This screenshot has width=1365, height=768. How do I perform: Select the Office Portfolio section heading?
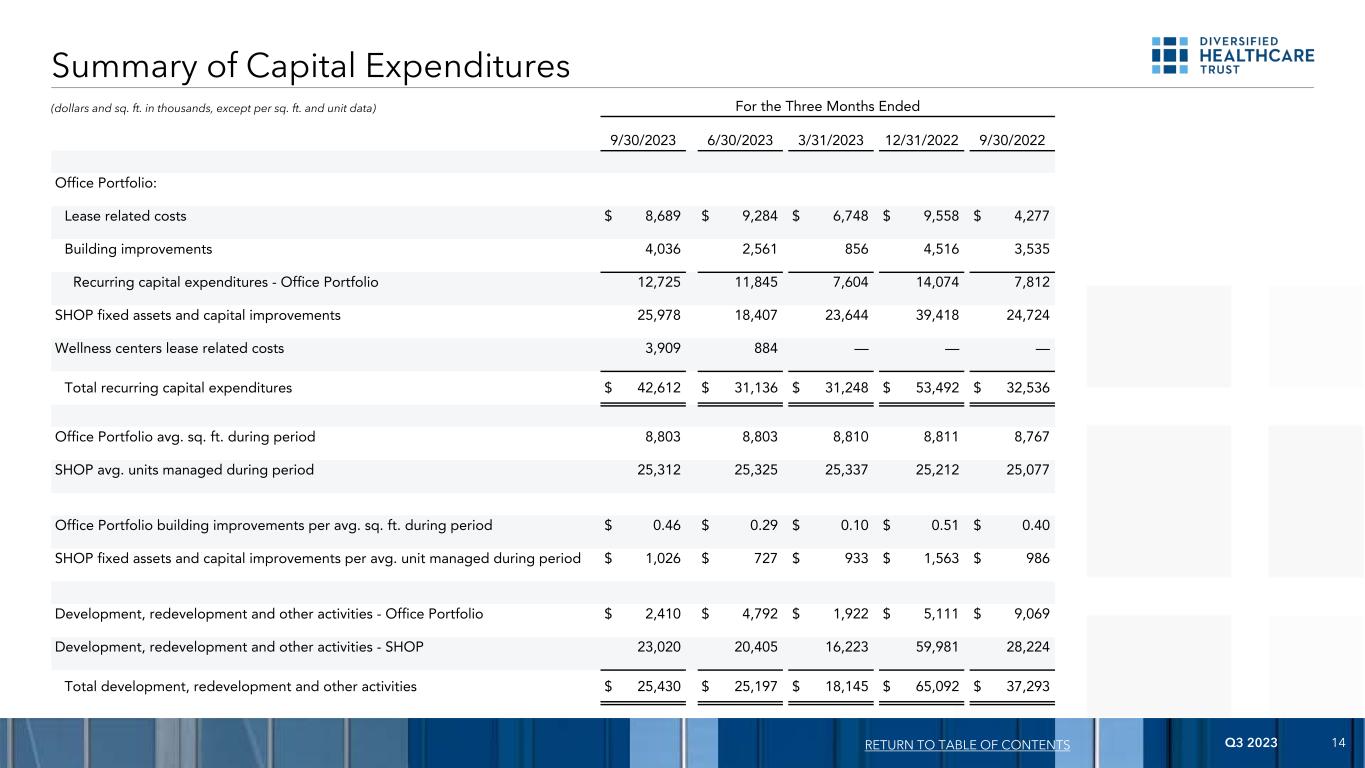[x=105, y=183]
